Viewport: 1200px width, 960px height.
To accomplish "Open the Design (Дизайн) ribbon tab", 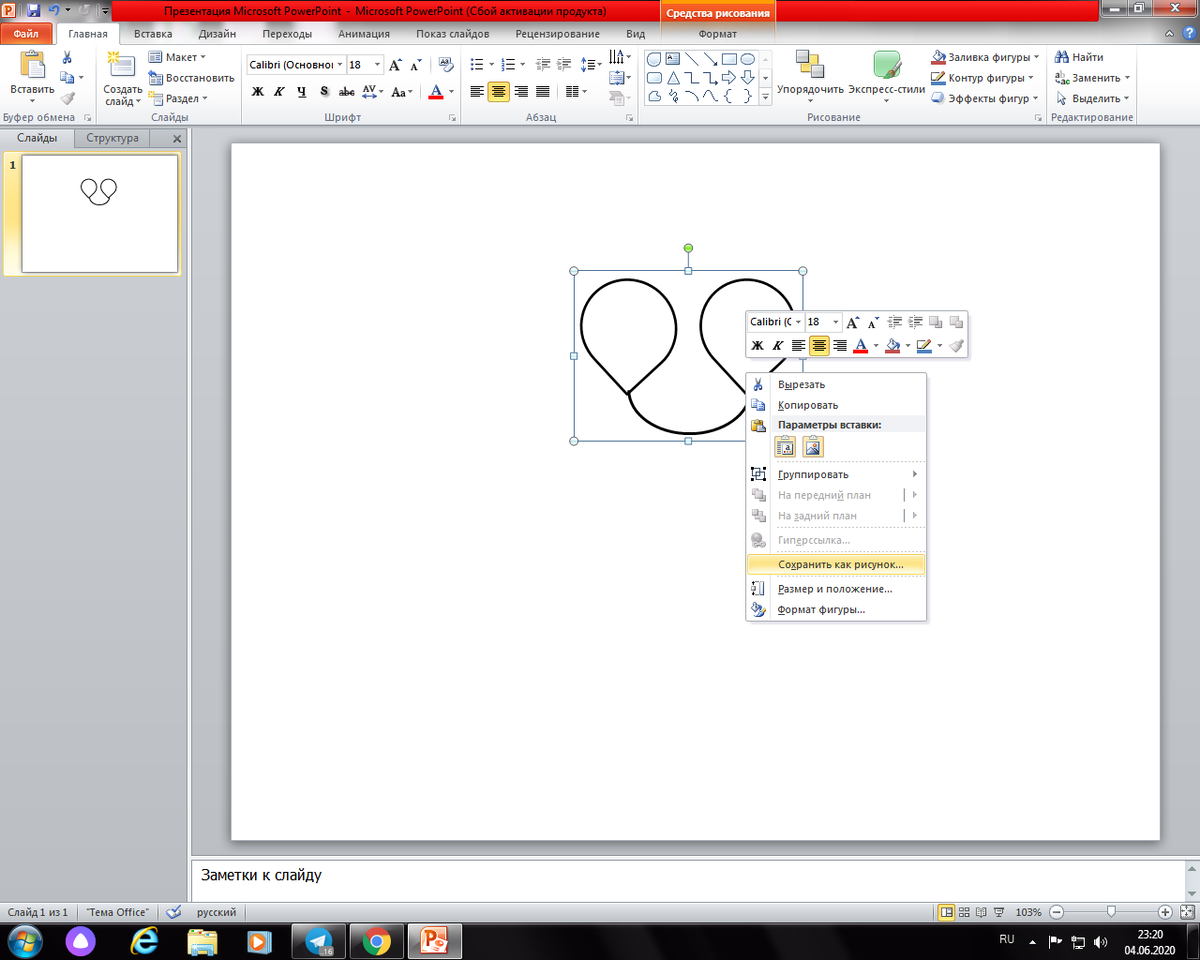I will click(217, 33).
